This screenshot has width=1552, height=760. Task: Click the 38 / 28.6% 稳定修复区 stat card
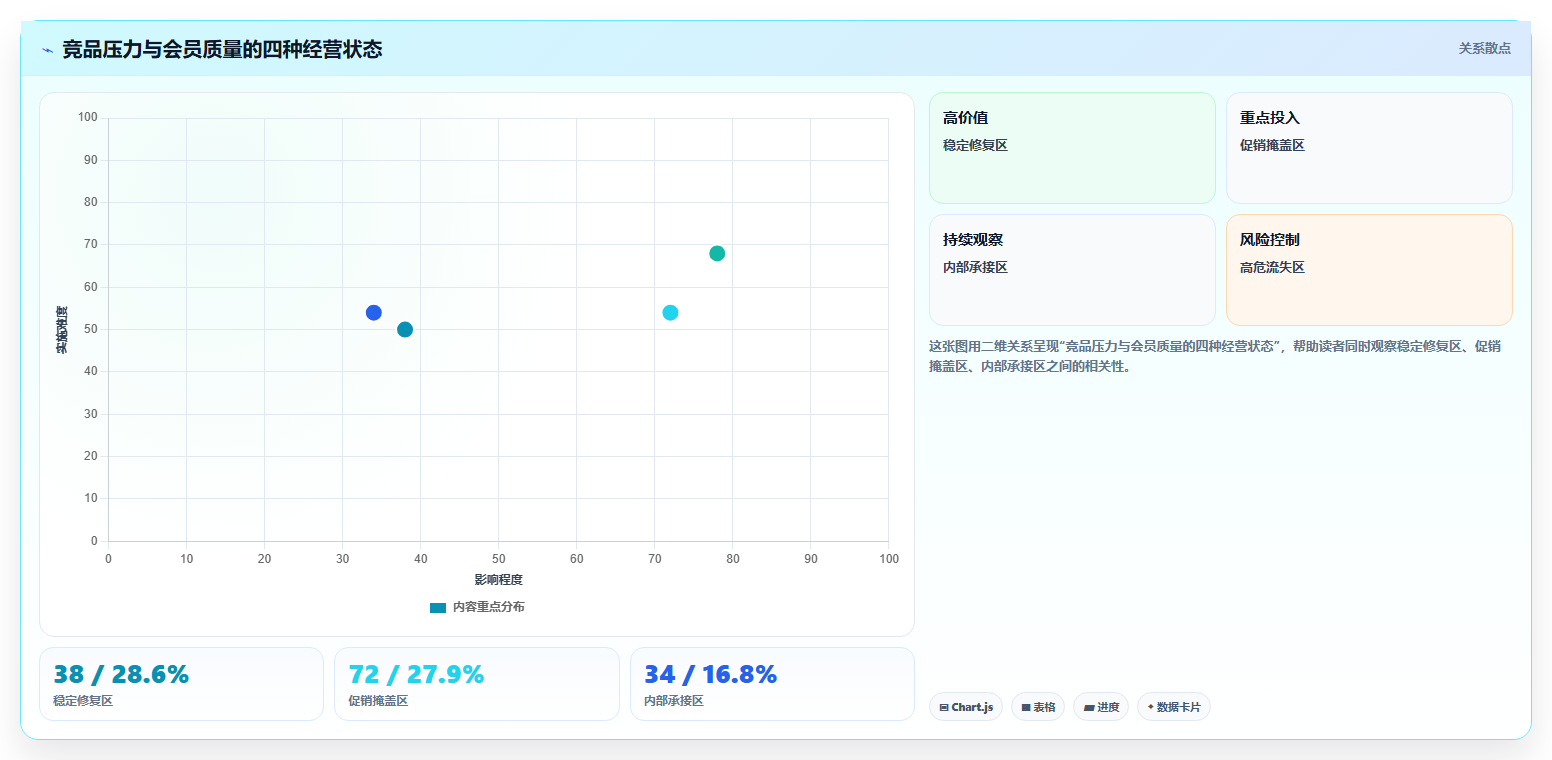(x=181, y=684)
